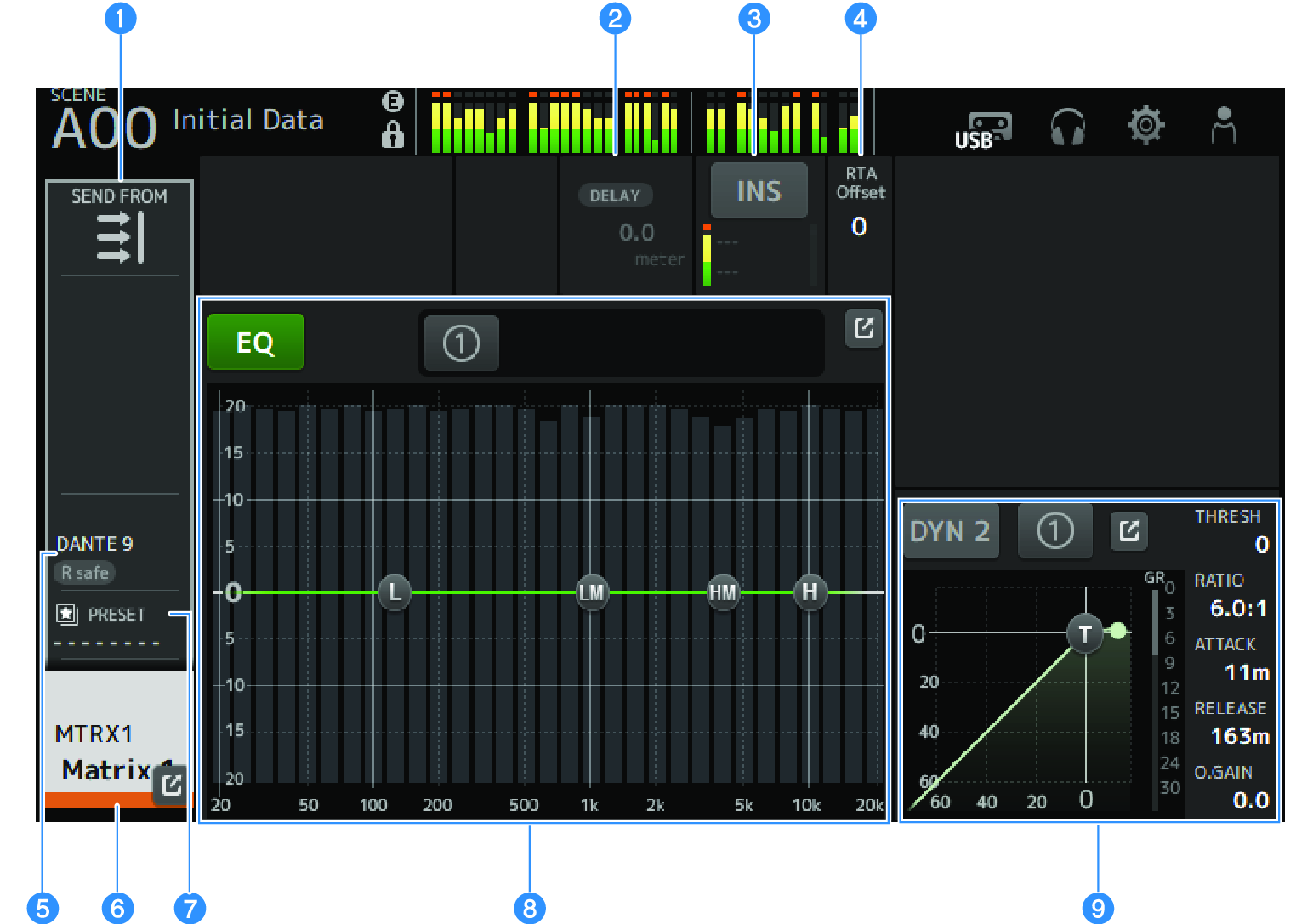This screenshot has width=1296, height=924.
Task: Open the headphones monitor settings
Action: 1067,127
